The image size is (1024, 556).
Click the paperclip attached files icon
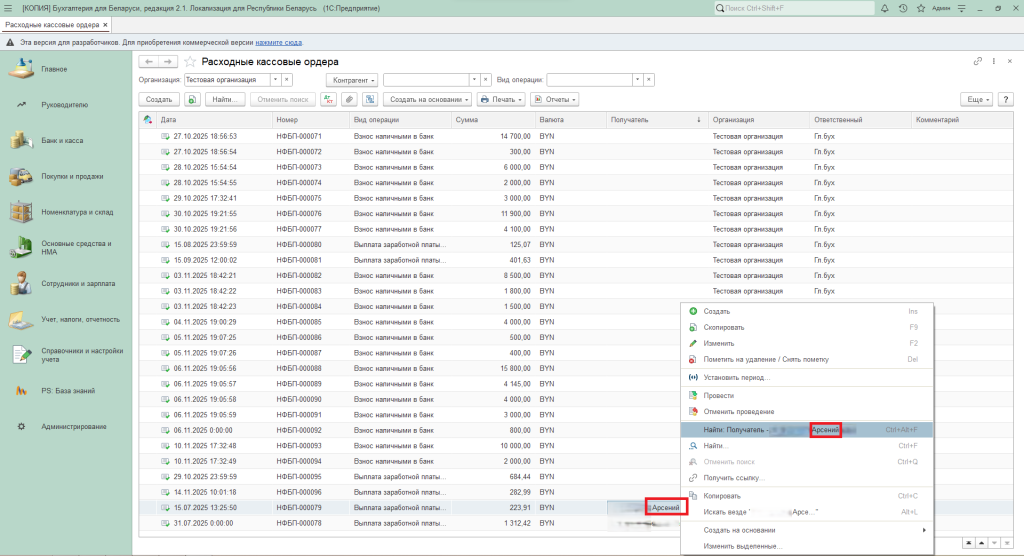click(x=349, y=99)
